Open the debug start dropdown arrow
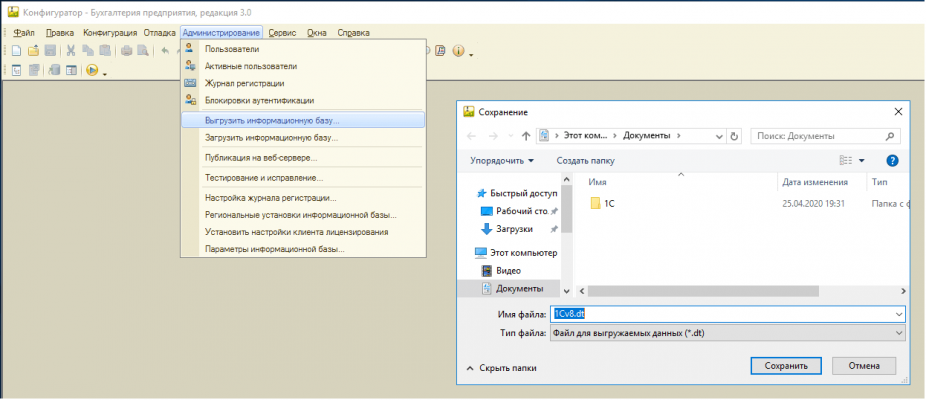 tap(105, 73)
